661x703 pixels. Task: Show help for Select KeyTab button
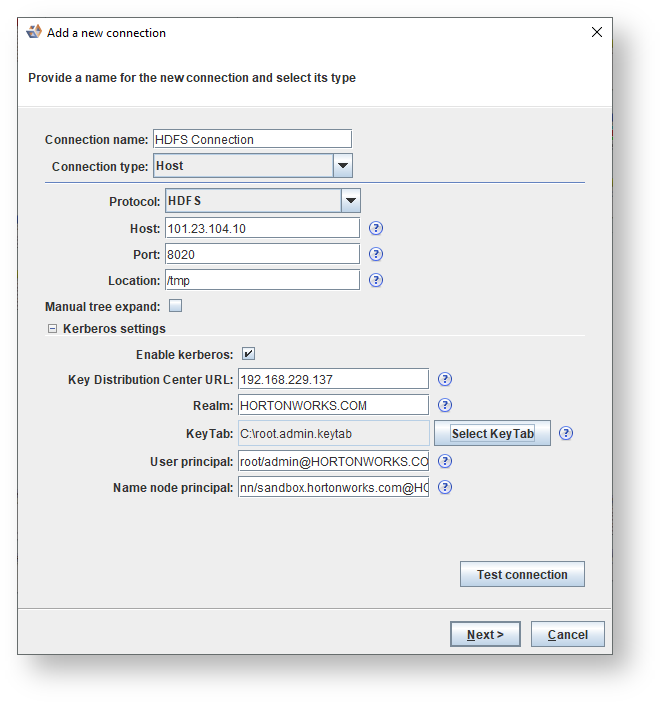tap(566, 433)
